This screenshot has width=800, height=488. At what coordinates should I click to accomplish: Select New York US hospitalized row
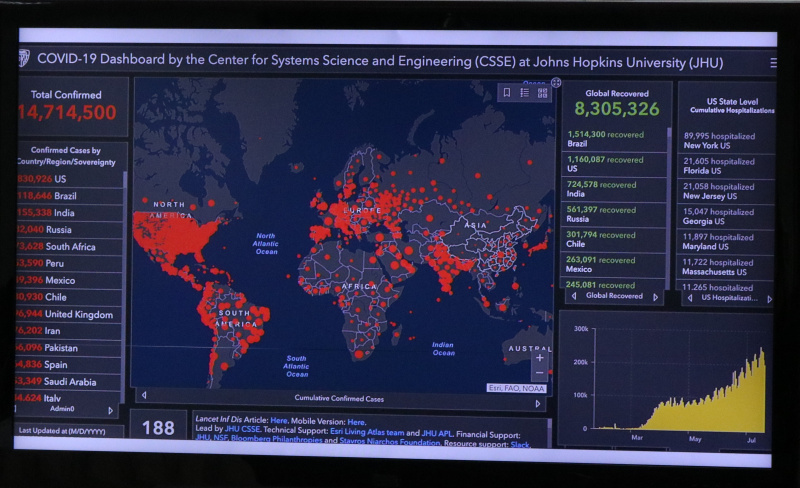[x=727, y=140]
